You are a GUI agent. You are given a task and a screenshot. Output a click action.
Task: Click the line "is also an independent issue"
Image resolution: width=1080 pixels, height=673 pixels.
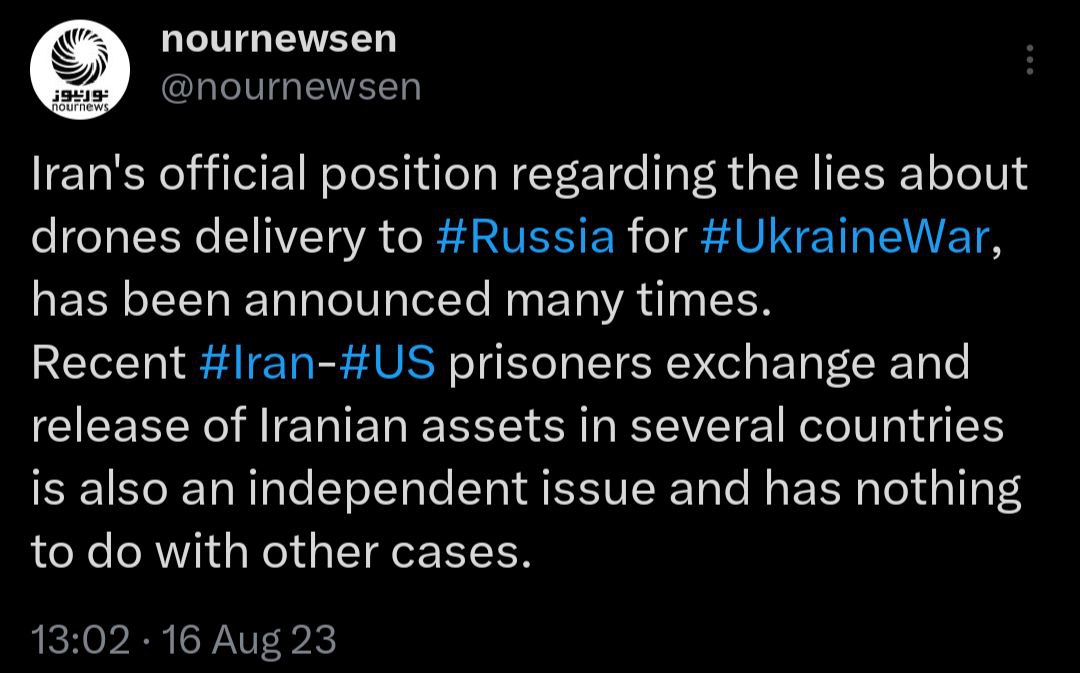526,489
